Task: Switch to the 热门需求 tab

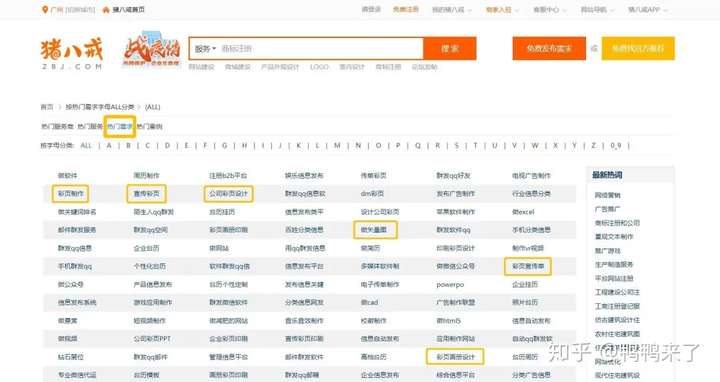Action: 120,126
